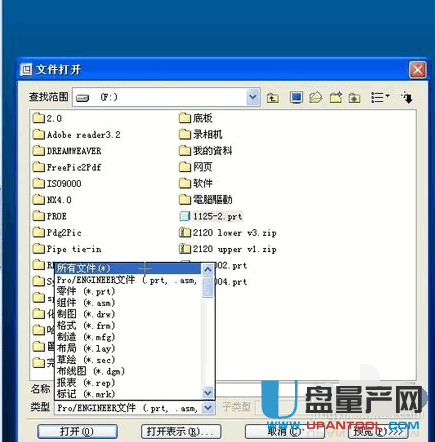Select the 我的資料 folder icon
This screenshot has height=442, width=435.
[185, 151]
